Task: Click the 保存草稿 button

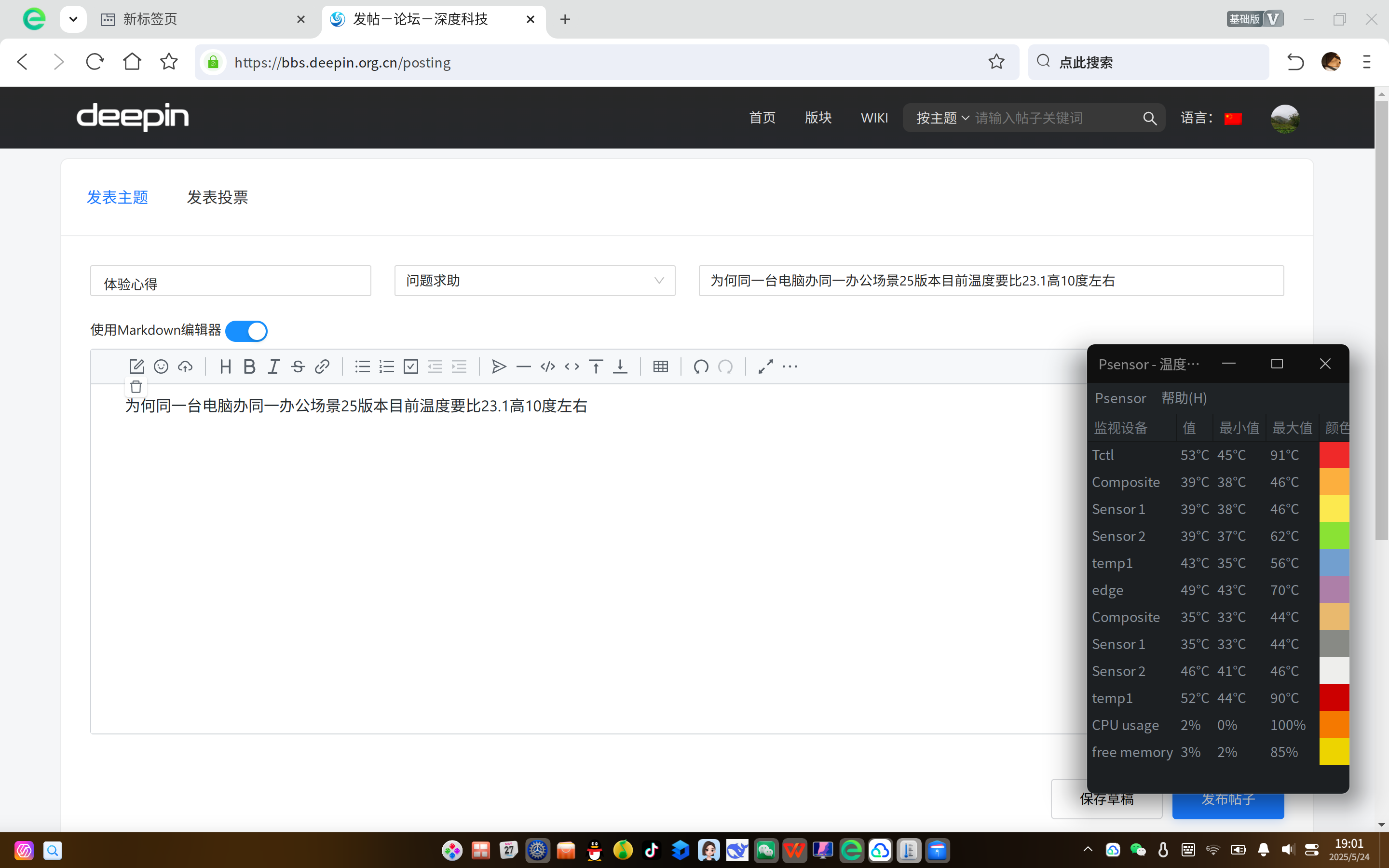Action: [1106, 799]
